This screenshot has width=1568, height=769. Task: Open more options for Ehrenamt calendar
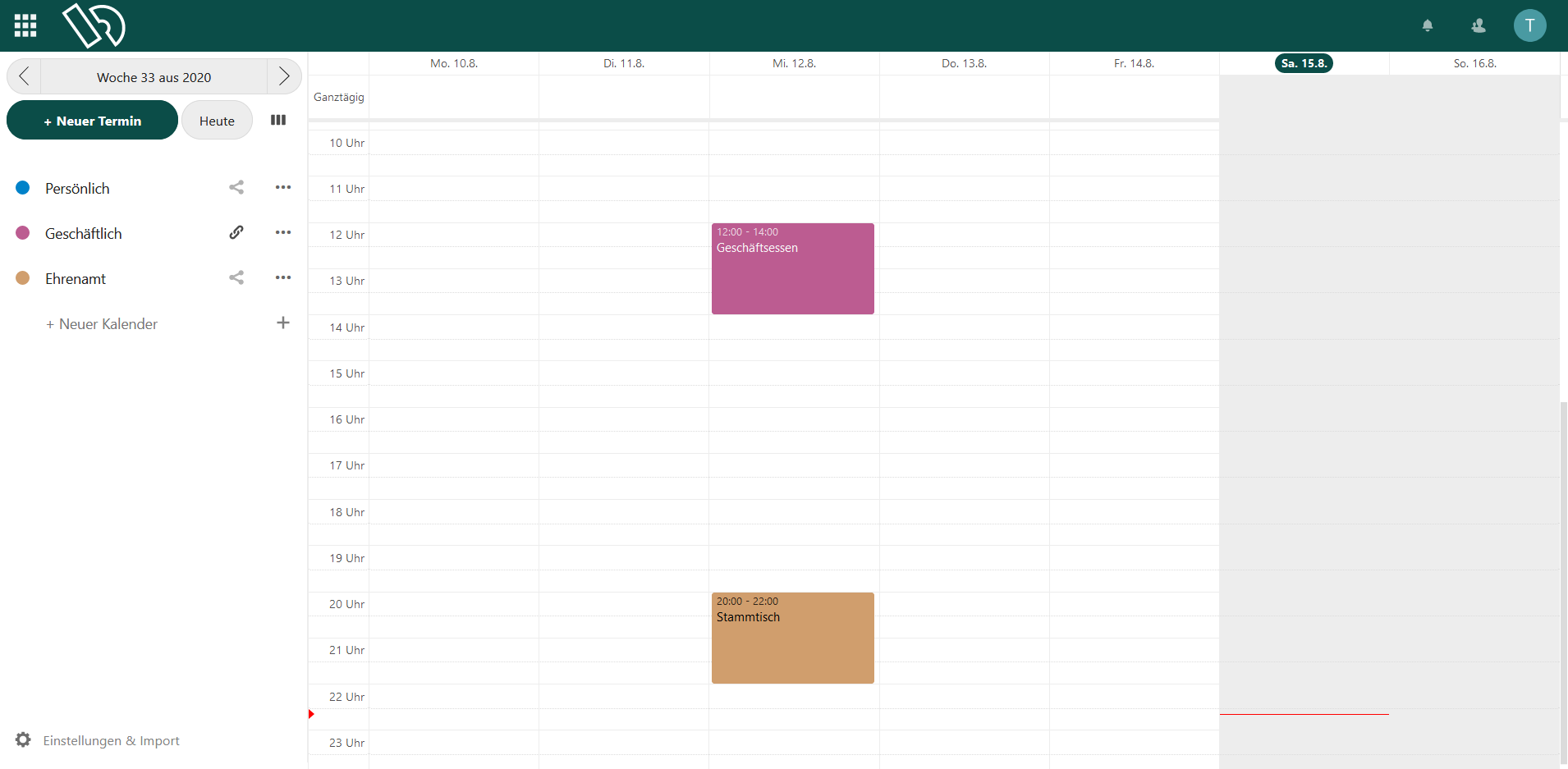(x=283, y=277)
